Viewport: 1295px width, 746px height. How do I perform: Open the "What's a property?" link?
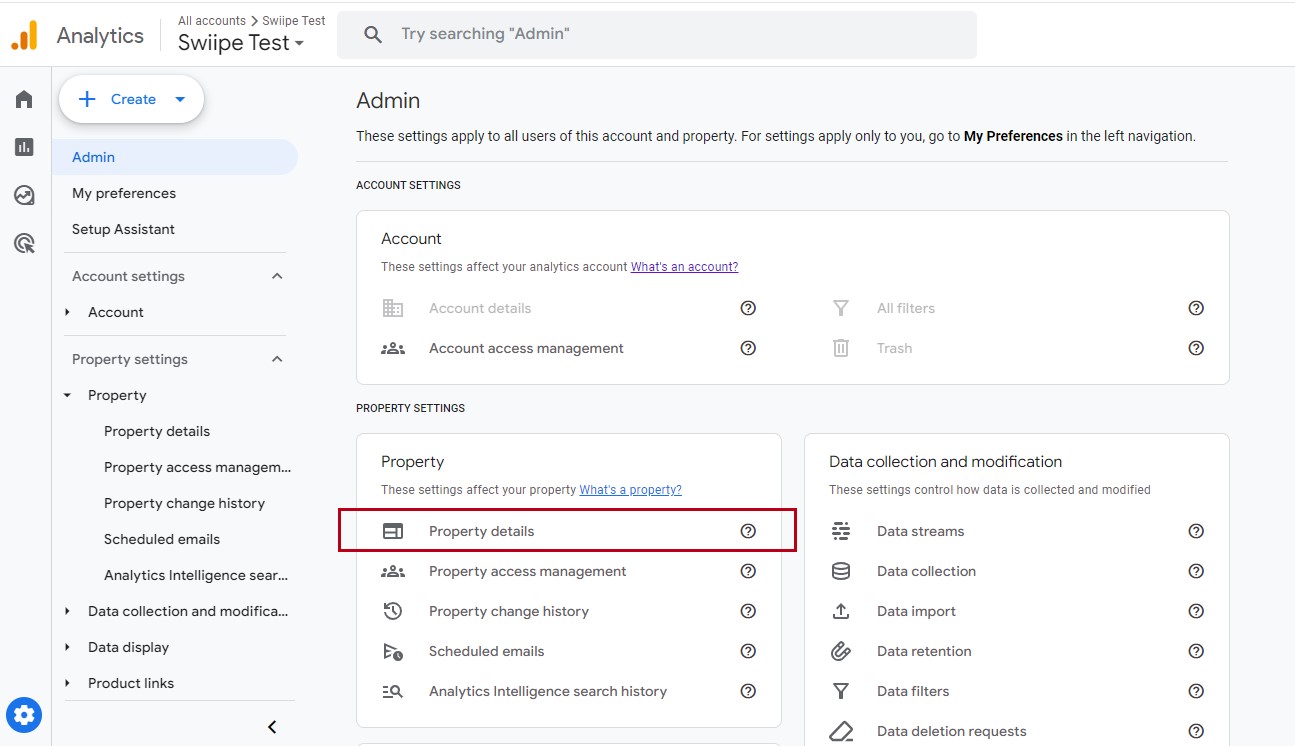pos(630,490)
